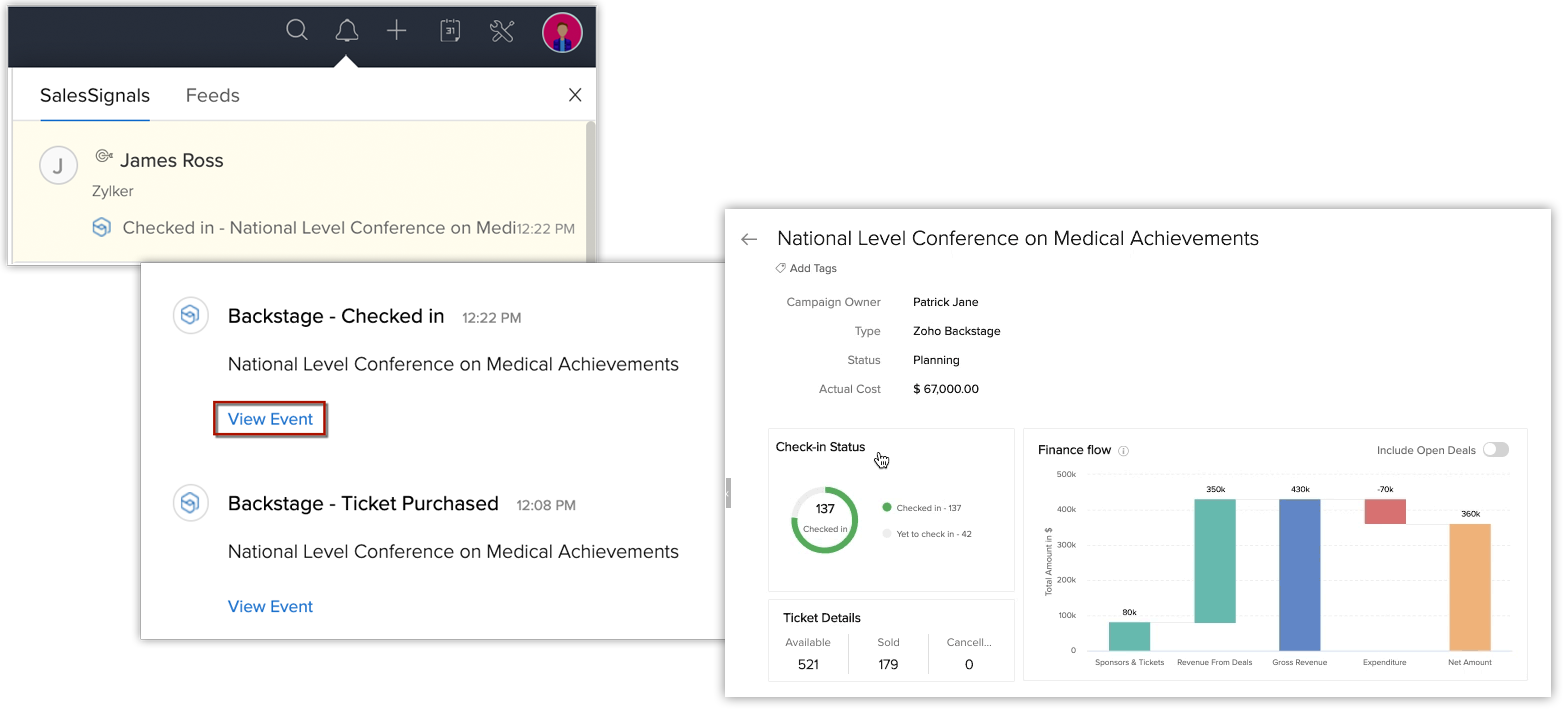The width and height of the screenshot is (1563, 709).
Task: Click the Available tickets count 521
Action: coord(808,664)
